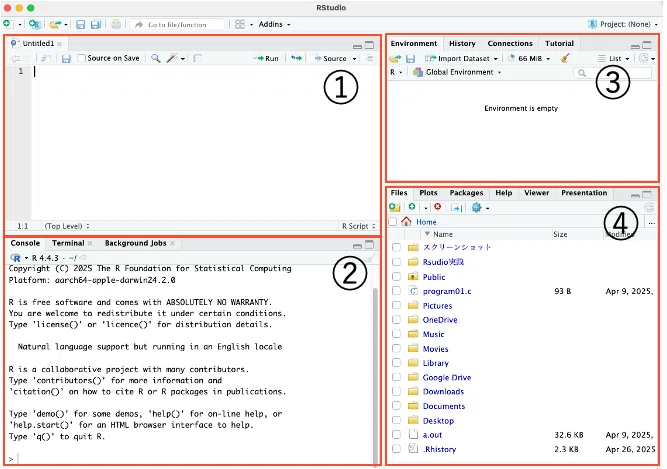Image resolution: width=667 pixels, height=469 pixels.
Task: Open the Import Dataset dropdown
Action: (461, 58)
